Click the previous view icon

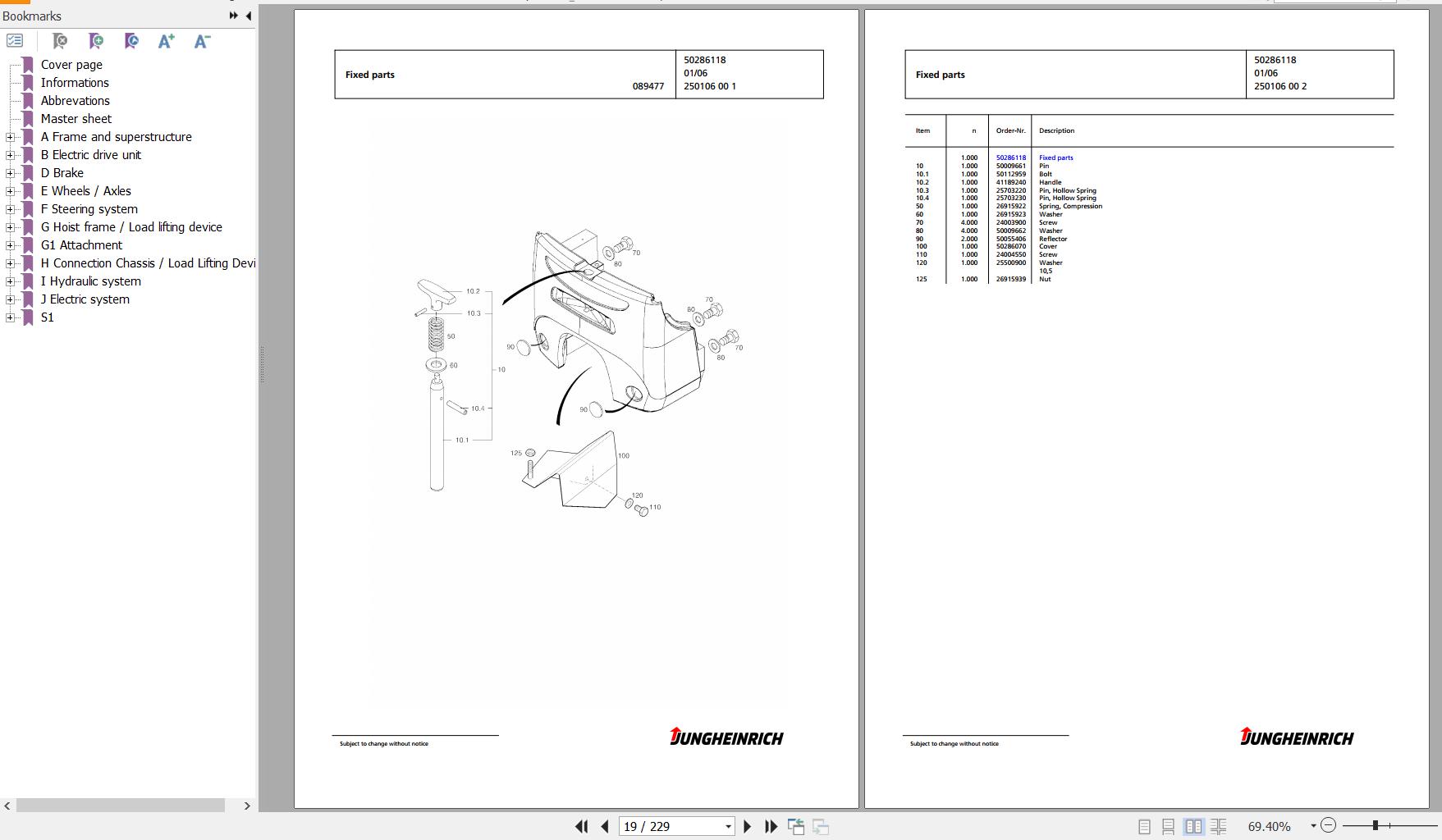pyautogui.click(x=796, y=827)
